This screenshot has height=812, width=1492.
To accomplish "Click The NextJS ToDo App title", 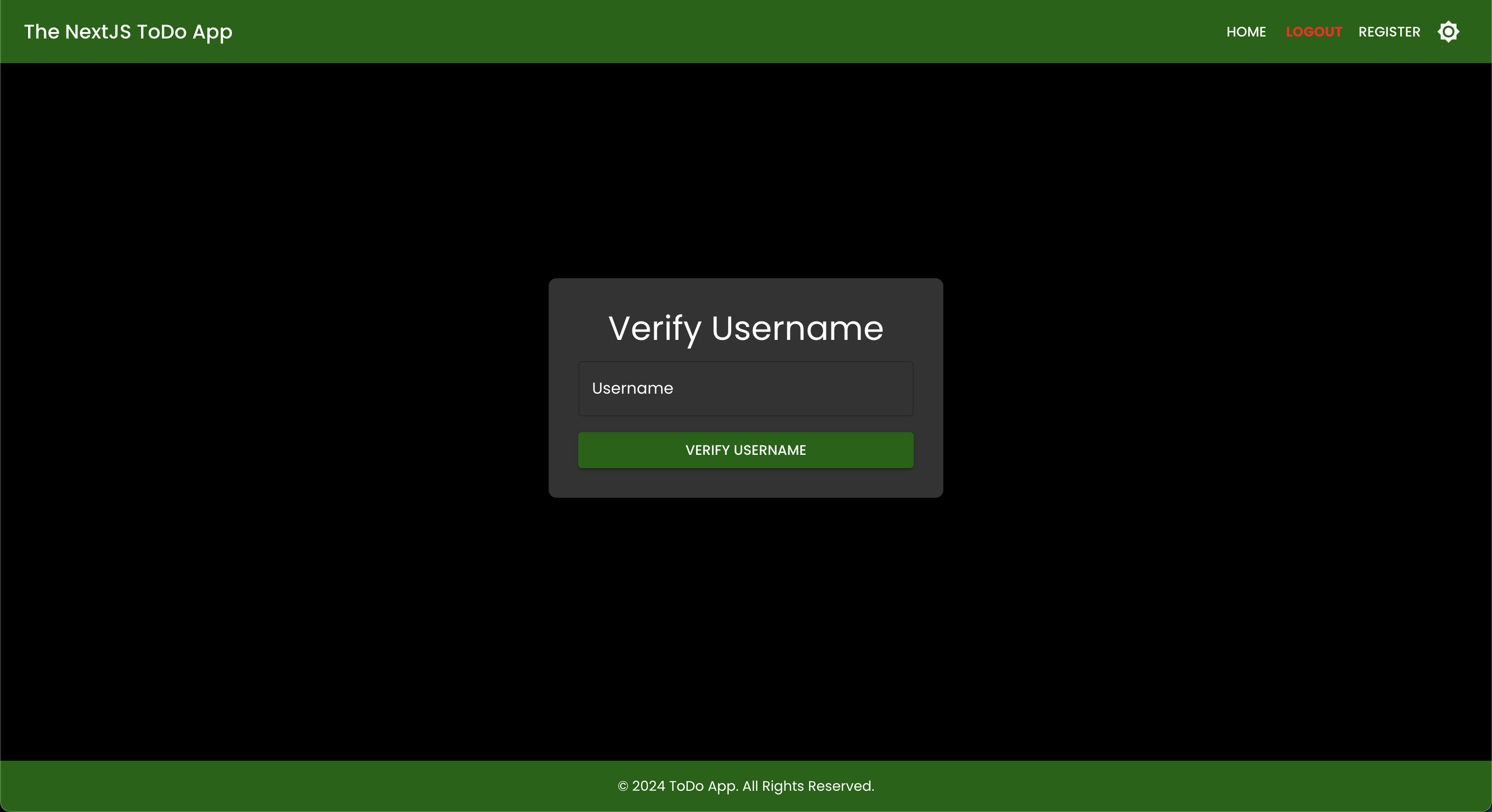I will point(128,32).
